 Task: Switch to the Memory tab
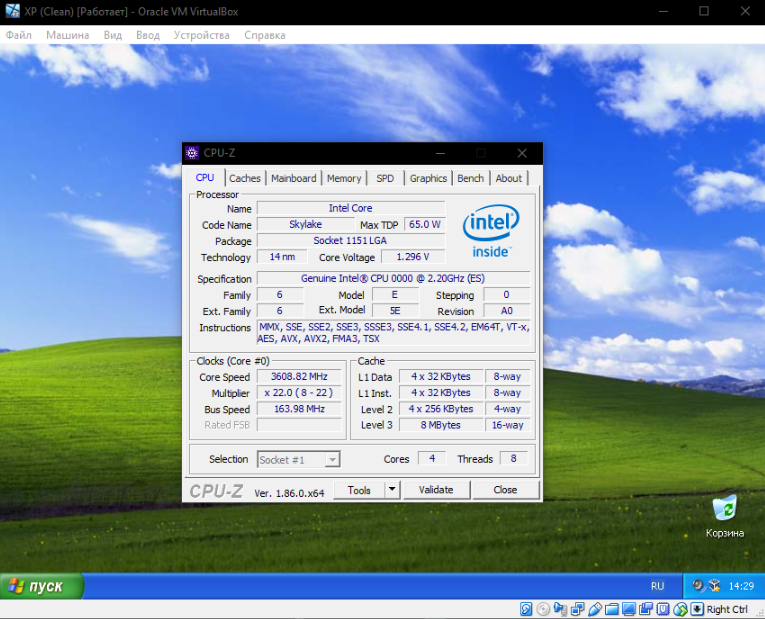click(x=344, y=179)
